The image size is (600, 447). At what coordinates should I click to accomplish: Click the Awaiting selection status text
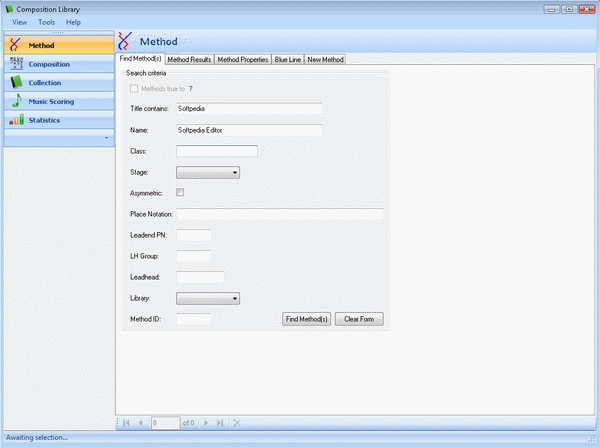[x=37, y=437]
